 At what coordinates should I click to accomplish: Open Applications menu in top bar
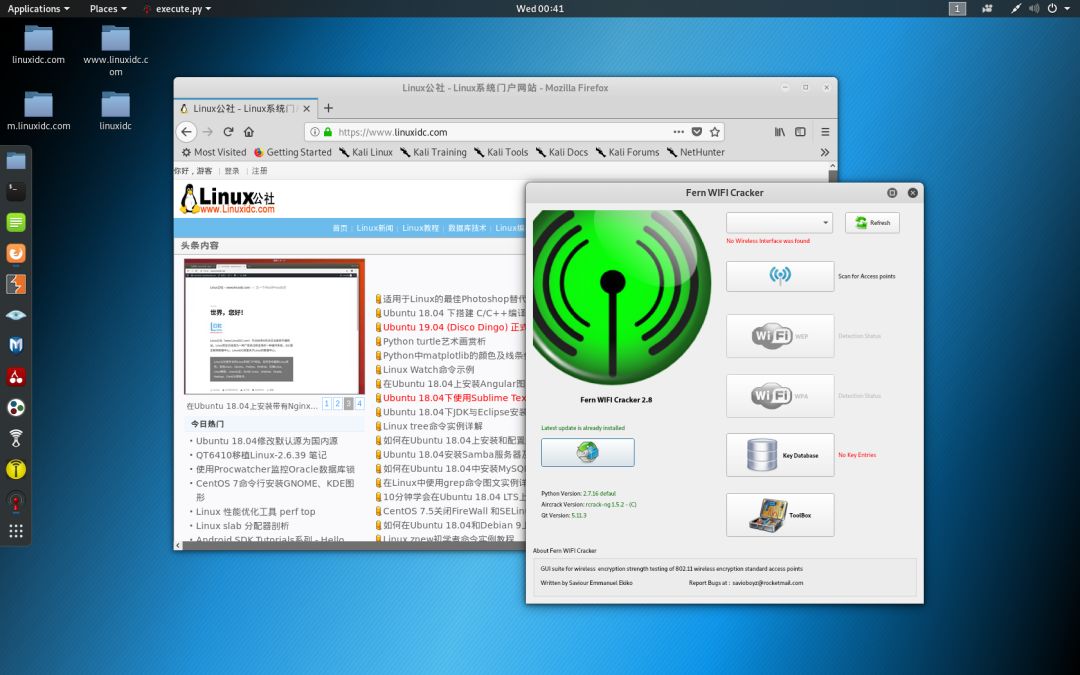point(38,8)
